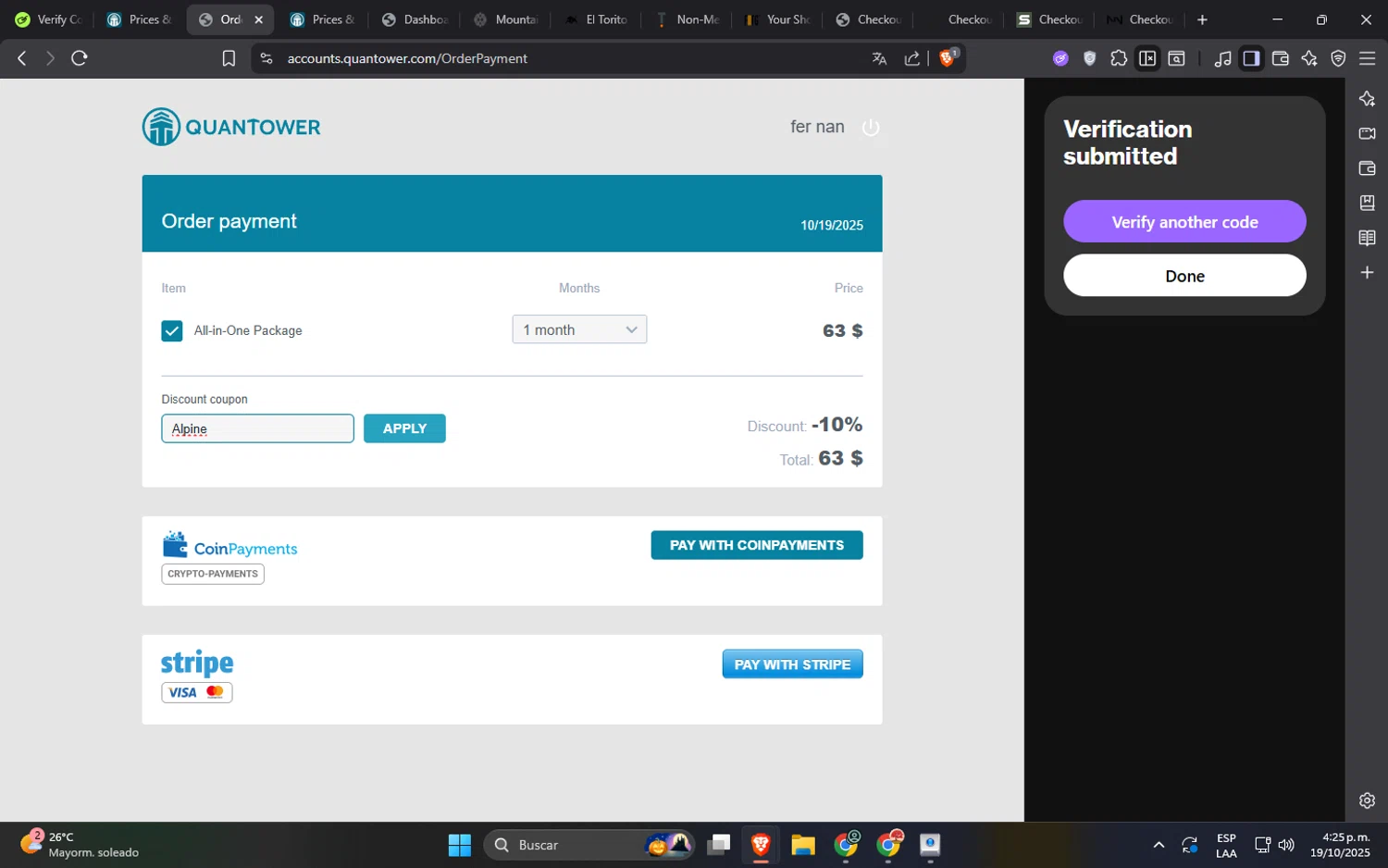
Task: Click the address bar URL
Action: click(407, 58)
